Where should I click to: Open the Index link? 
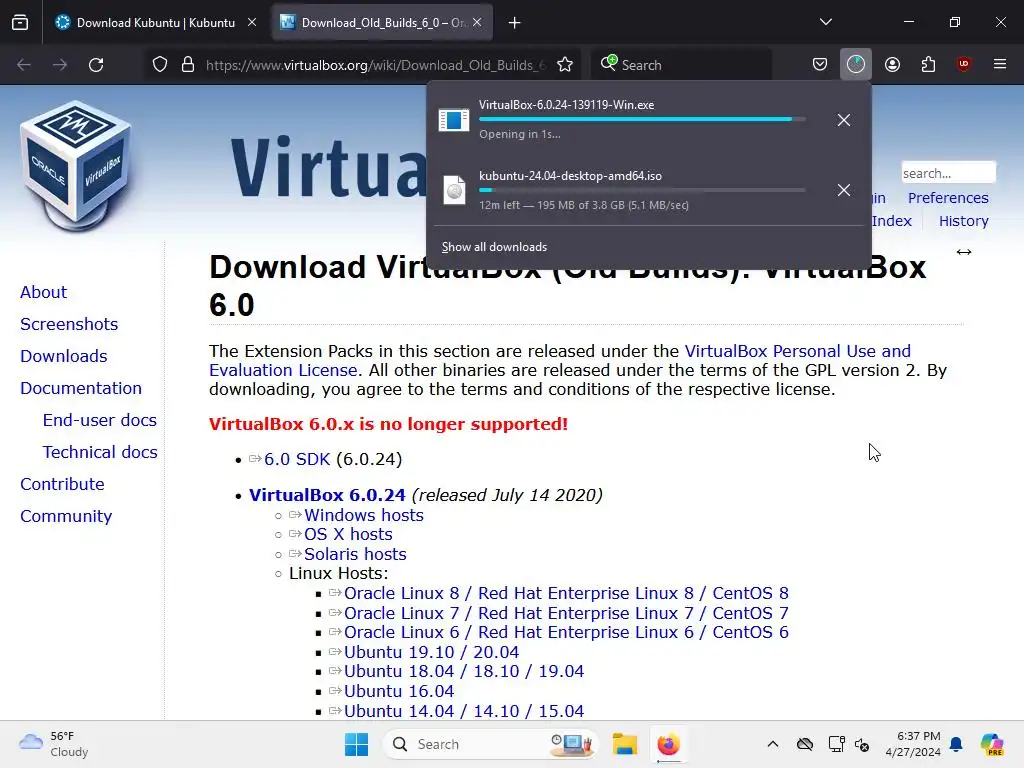[x=891, y=221]
